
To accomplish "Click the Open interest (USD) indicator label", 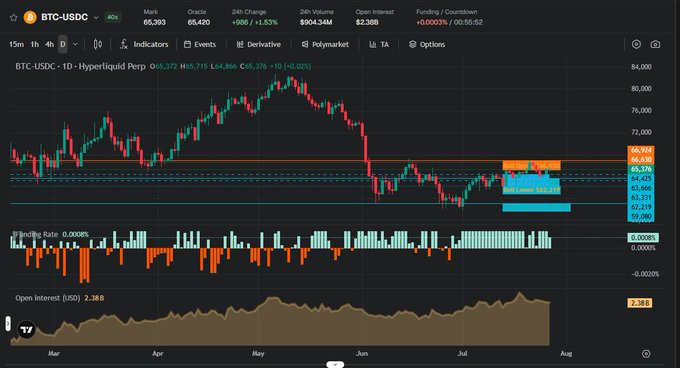I will tap(48, 298).
